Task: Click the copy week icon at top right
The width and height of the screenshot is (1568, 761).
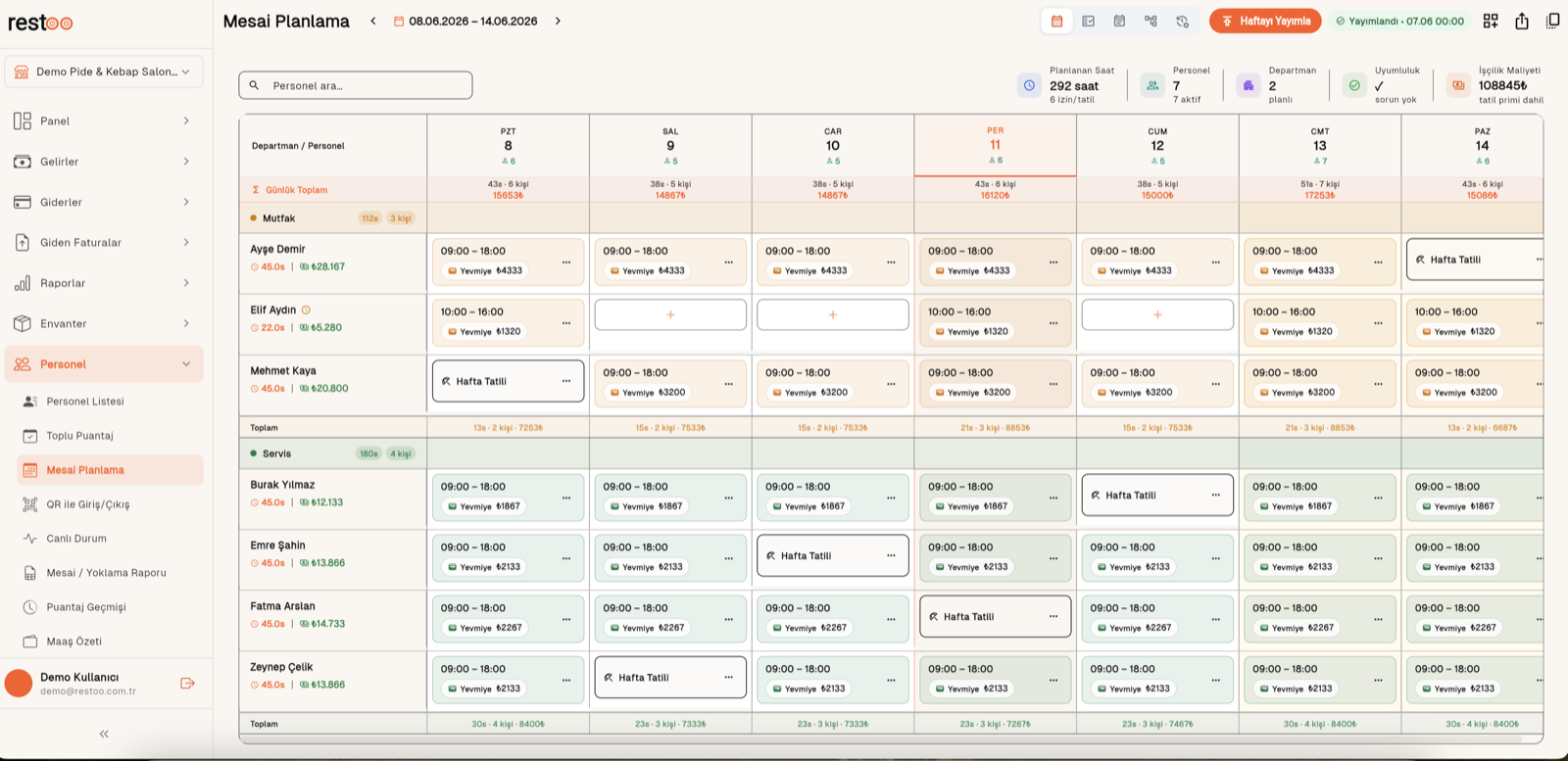Action: [1553, 21]
